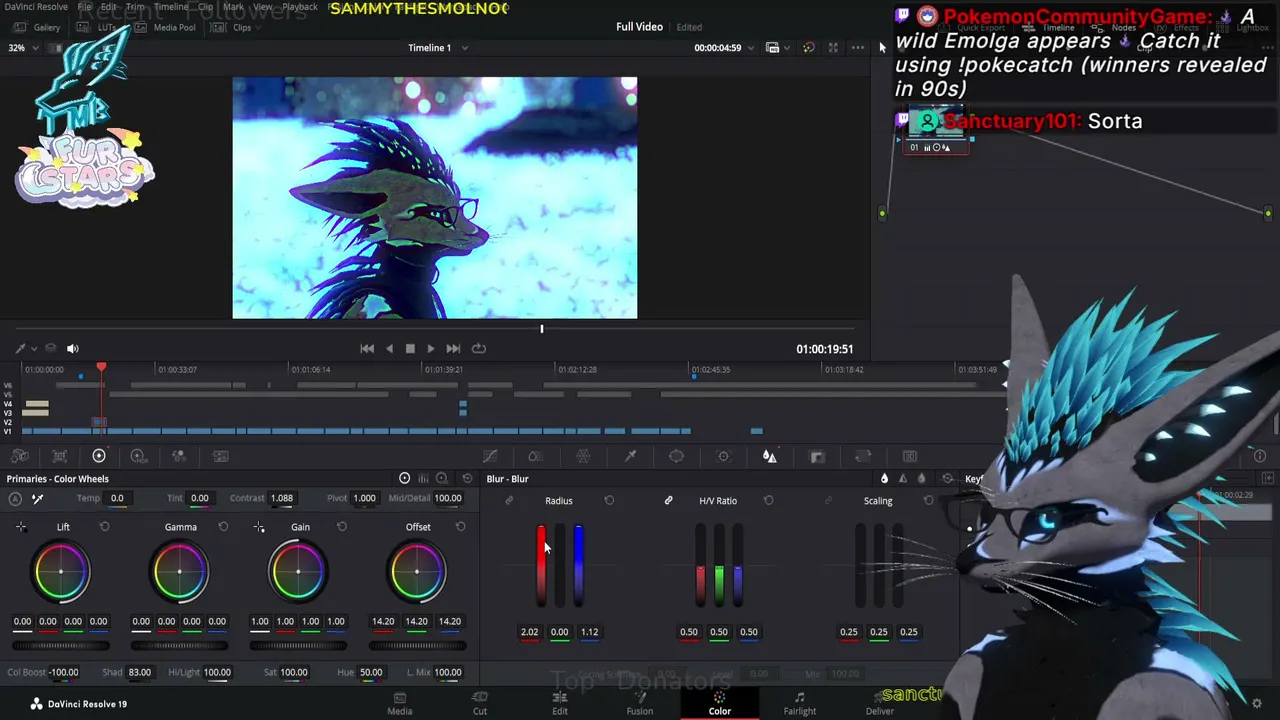Viewport: 1280px width, 720px height.
Task: Stop playback in the viewer
Action: pyautogui.click(x=410, y=348)
